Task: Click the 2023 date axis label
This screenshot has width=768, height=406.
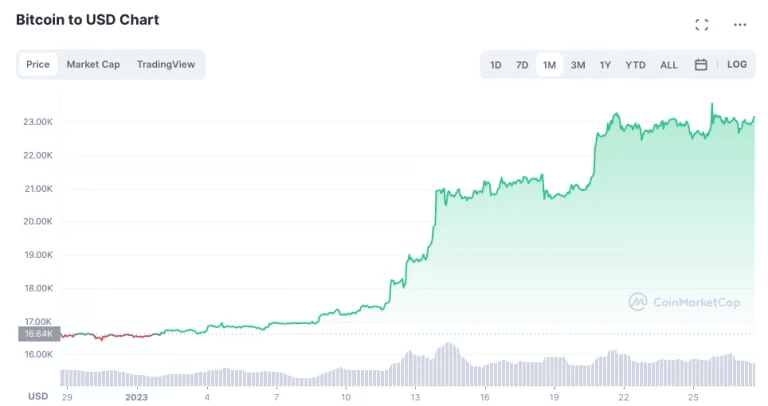Action: pos(137,396)
